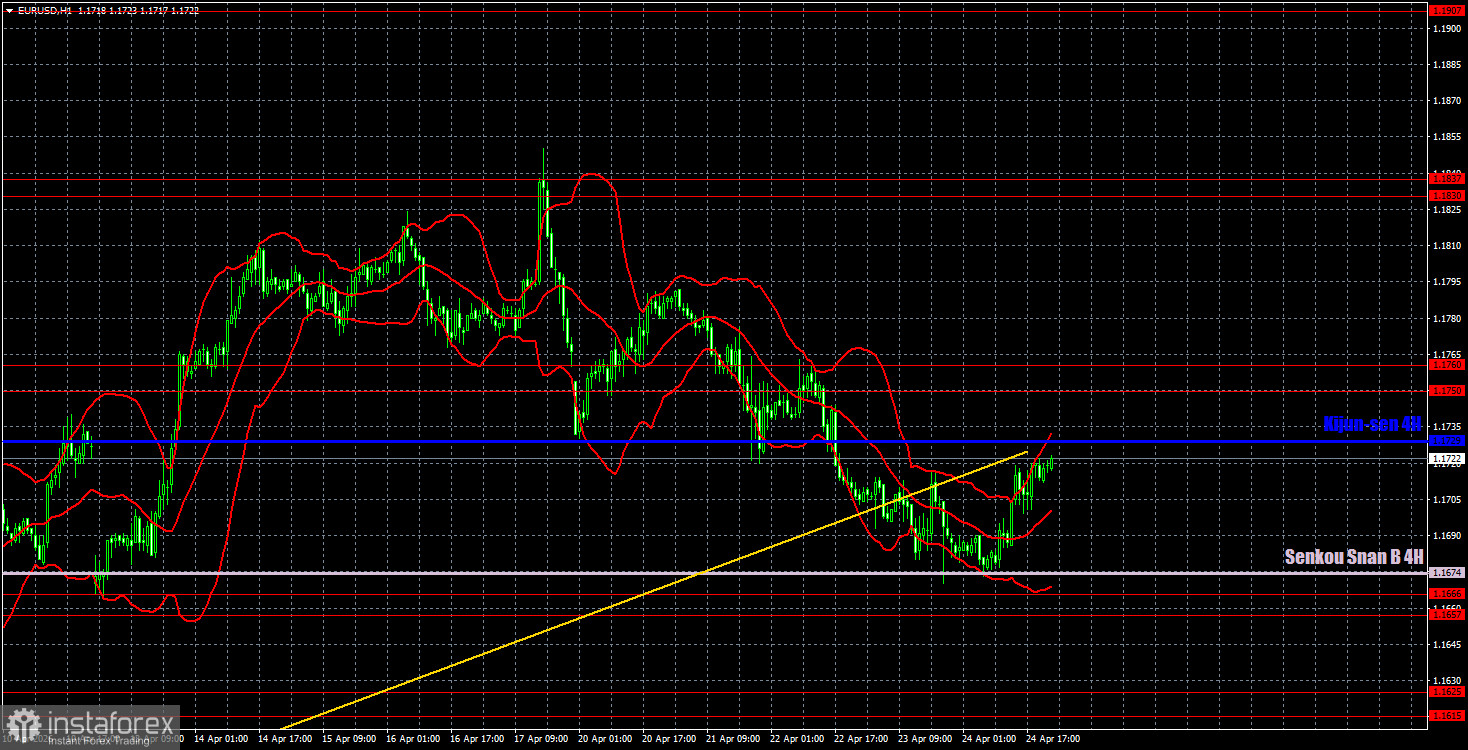Image resolution: width=1468 pixels, height=750 pixels.
Task: Click the 15 Apr 09:00 time label
Action: coord(351,740)
